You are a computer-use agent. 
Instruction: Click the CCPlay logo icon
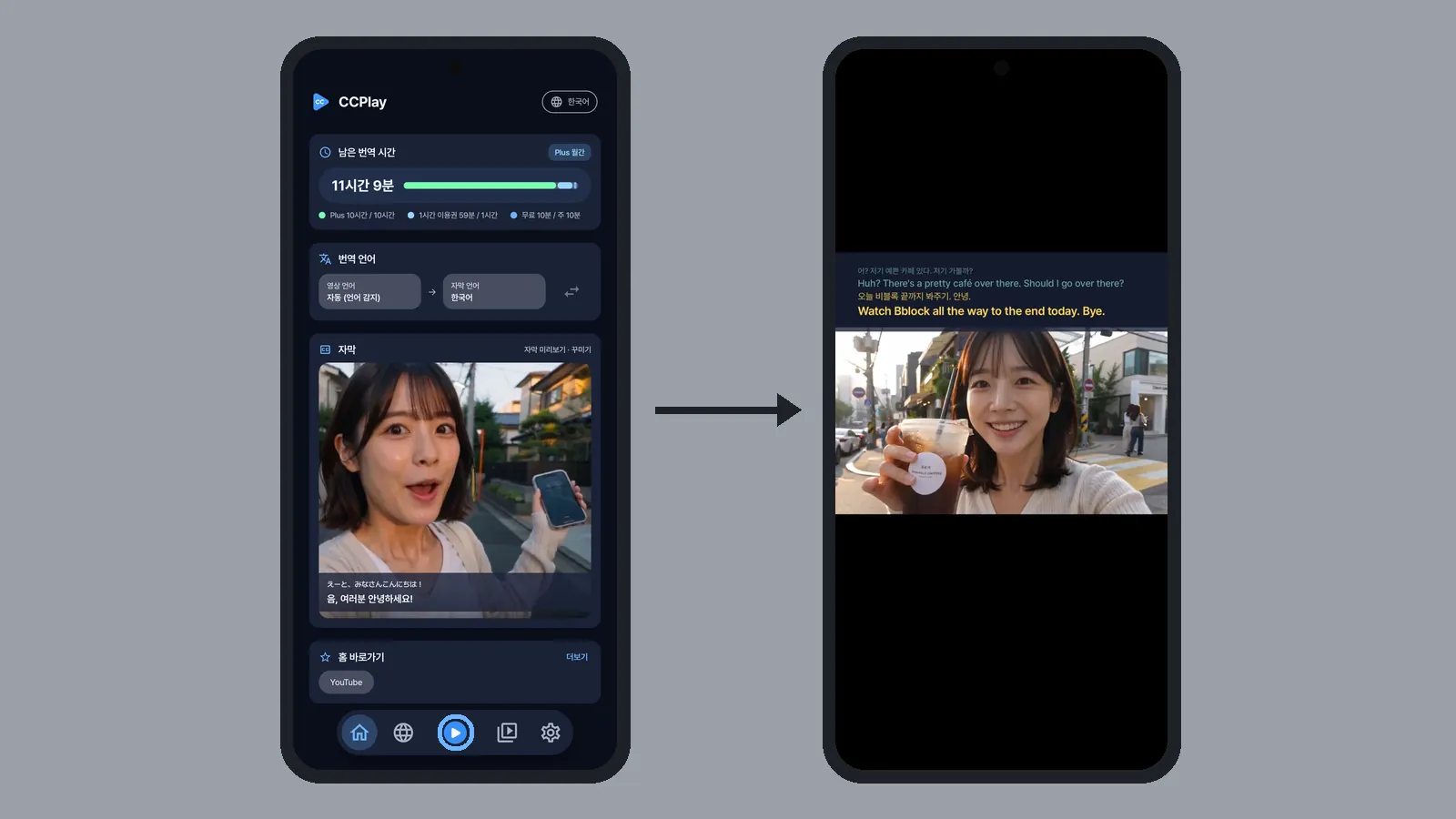(320, 102)
